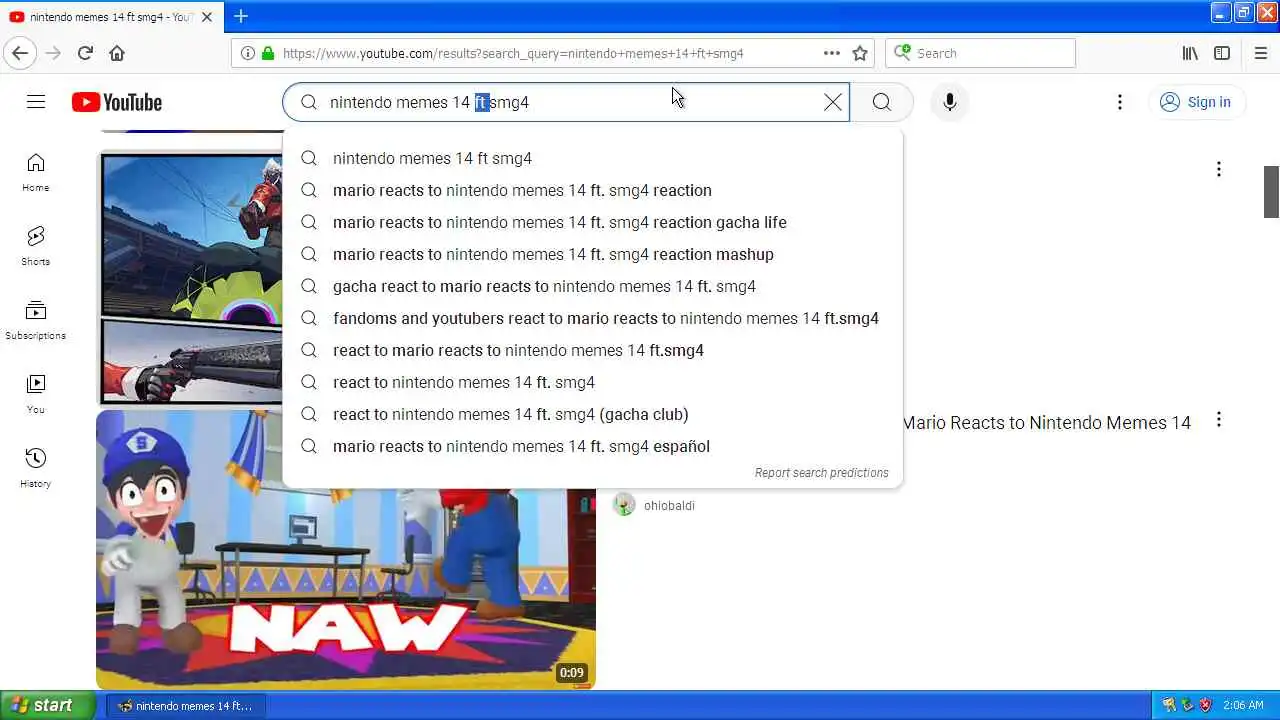Open Home in the sidebar
Viewport: 1280px width, 720px height.
[x=36, y=173]
